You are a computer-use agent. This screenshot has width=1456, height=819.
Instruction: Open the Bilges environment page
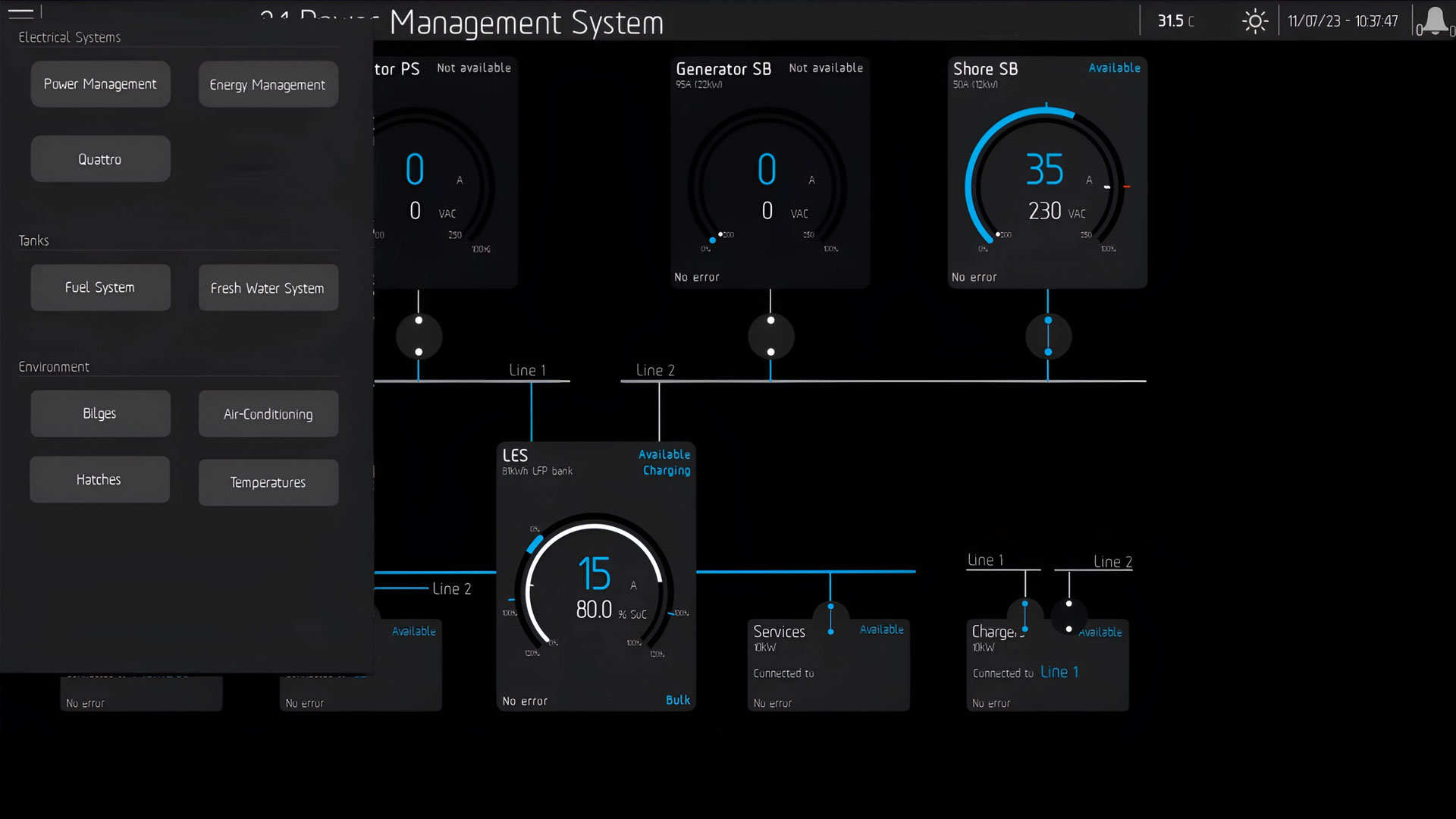[100, 413]
